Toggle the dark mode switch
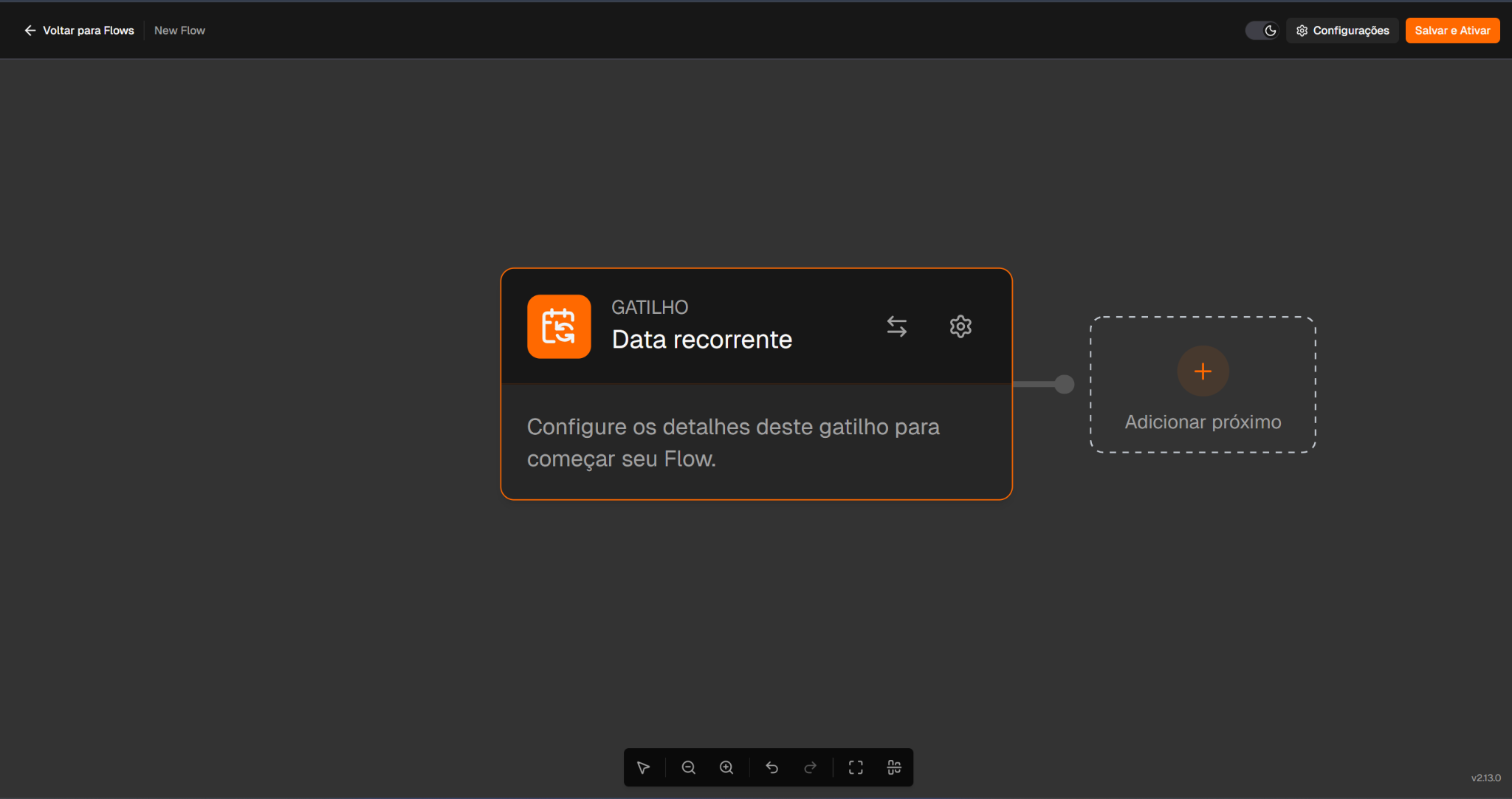The height and width of the screenshot is (799, 1512). click(x=1262, y=30)
